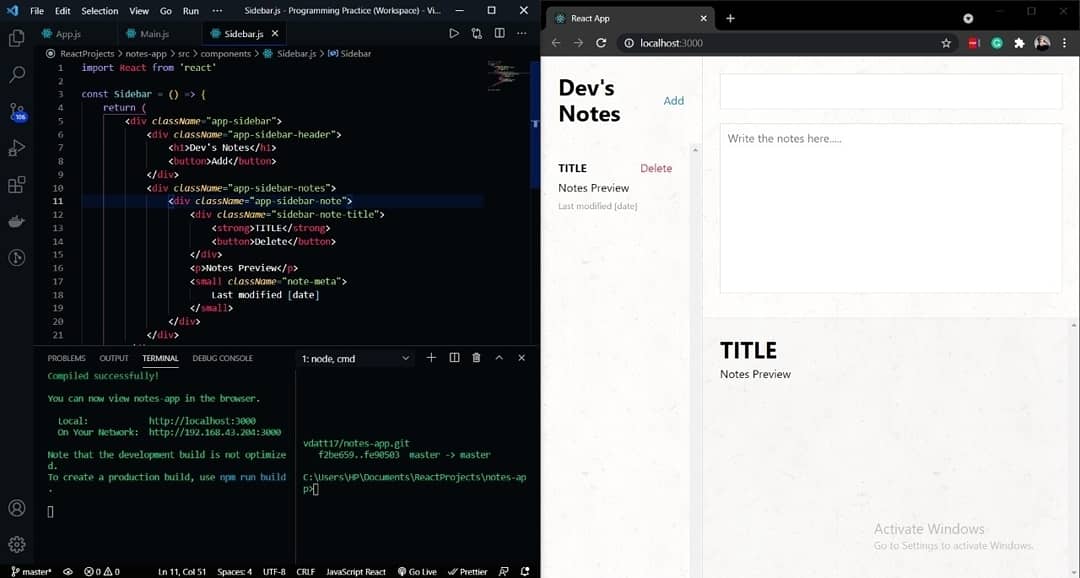Open changes compare icon in editor toolbar
Screen dimensions: 1080x578
point(477,33)
